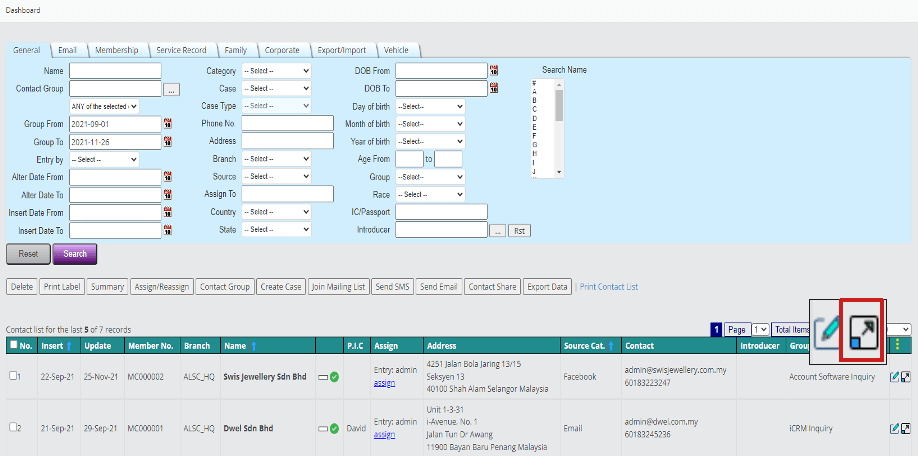Viewport: 918px width, 456px height.
Task: Tick the checkbox for row 2
Action: (13, 427)
